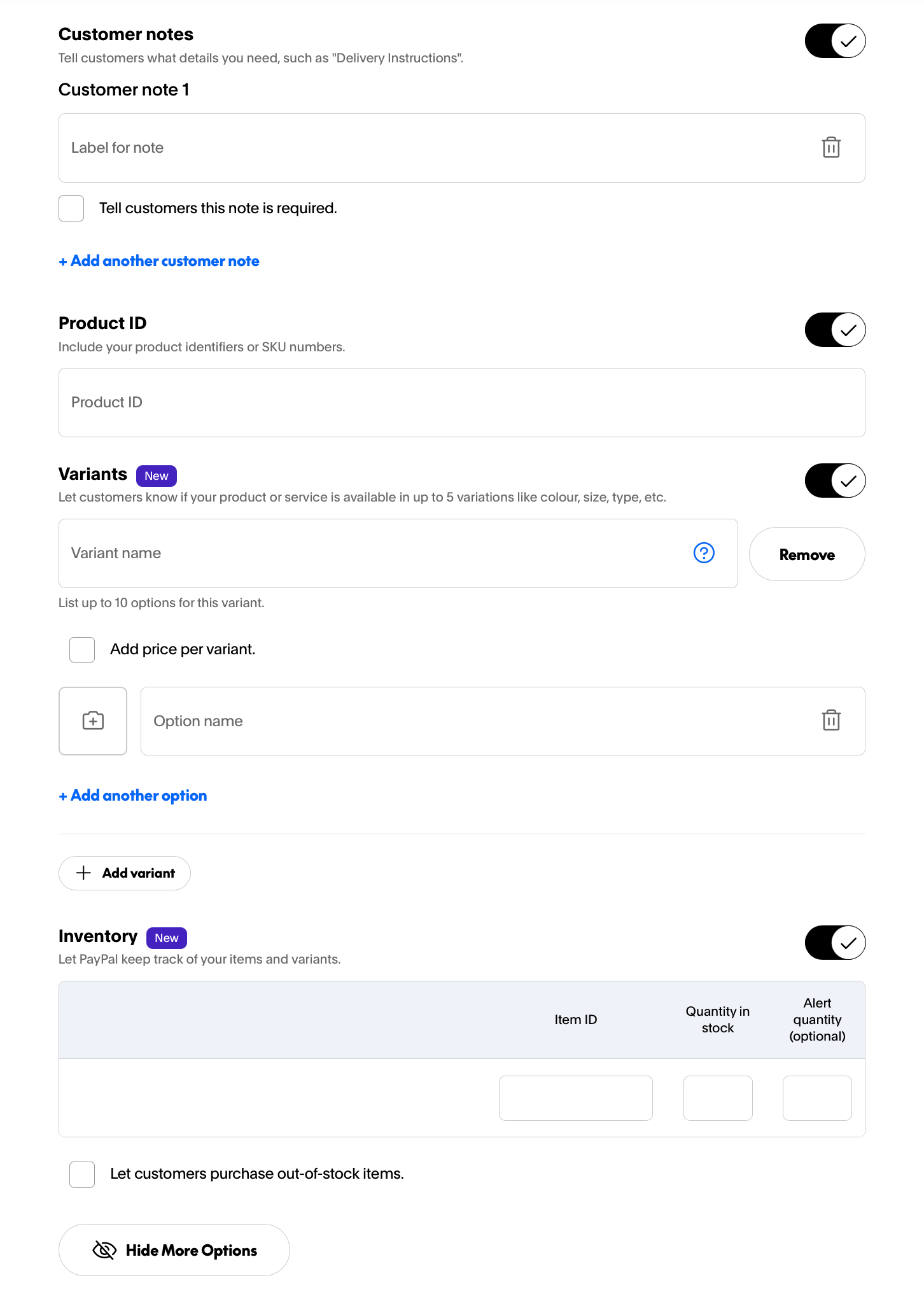Turn off the Customer notes toggle

(x=835, y=41)
